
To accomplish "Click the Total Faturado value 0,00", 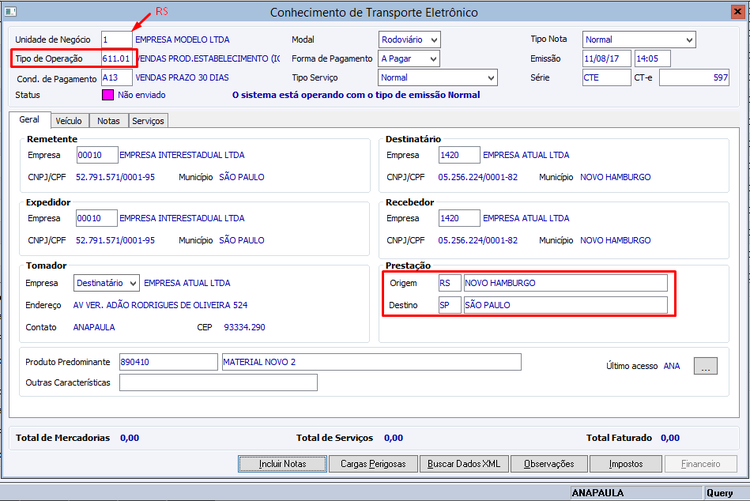I will (670, 438).
